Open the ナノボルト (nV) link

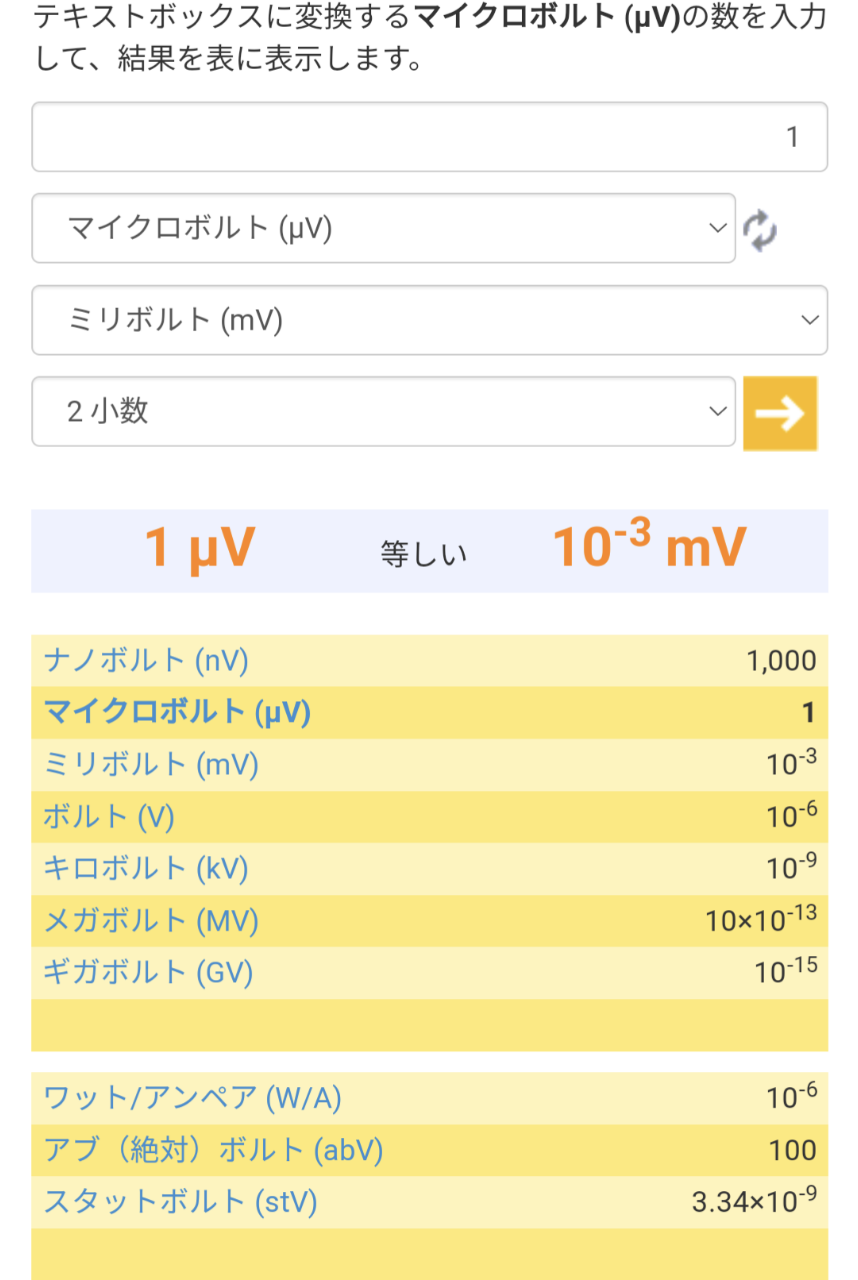pos(146,660)
